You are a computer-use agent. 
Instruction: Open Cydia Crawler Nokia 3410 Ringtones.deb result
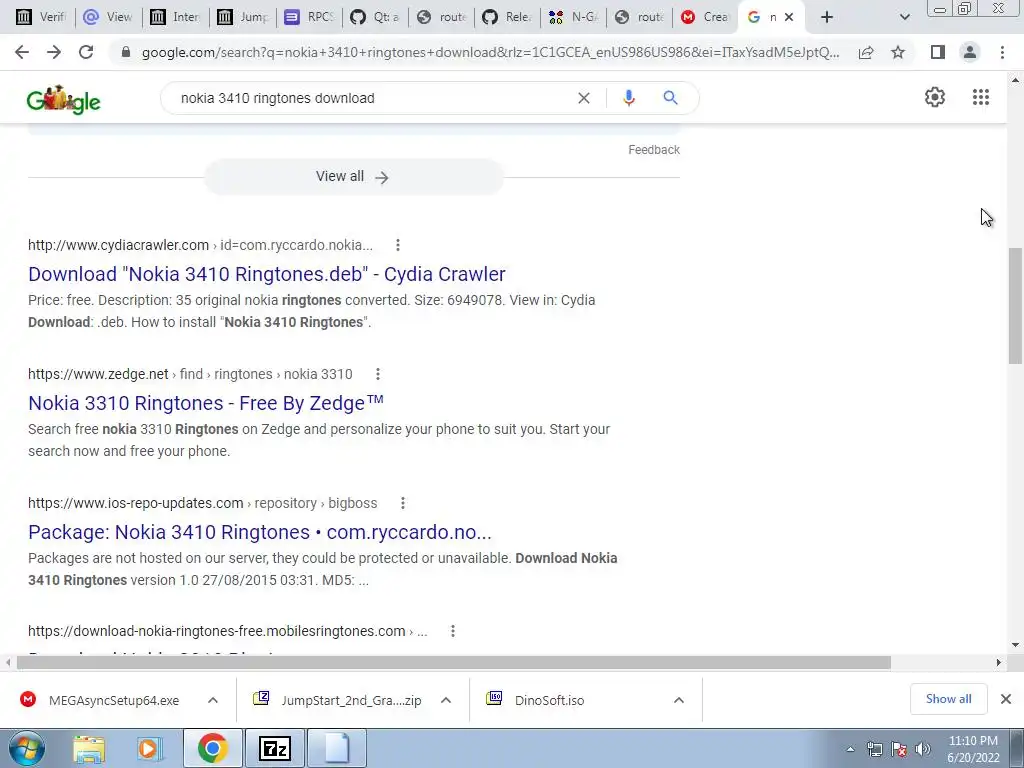coord(266,274)
